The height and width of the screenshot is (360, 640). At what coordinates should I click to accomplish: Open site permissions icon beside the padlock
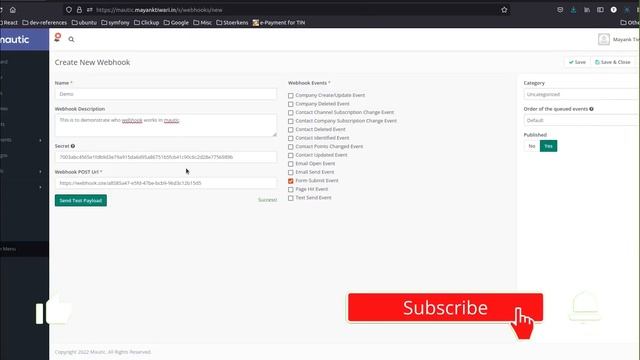pos(89,10)
